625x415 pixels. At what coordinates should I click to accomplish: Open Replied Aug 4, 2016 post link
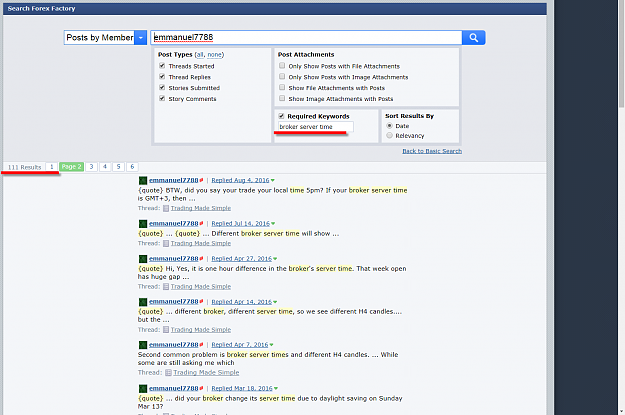(x=240, y=180)
